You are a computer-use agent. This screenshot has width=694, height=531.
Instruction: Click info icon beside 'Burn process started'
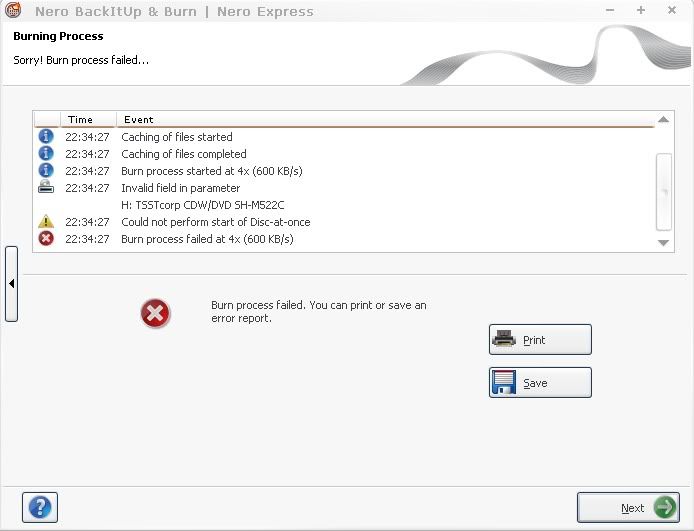(x=46, y=170)
